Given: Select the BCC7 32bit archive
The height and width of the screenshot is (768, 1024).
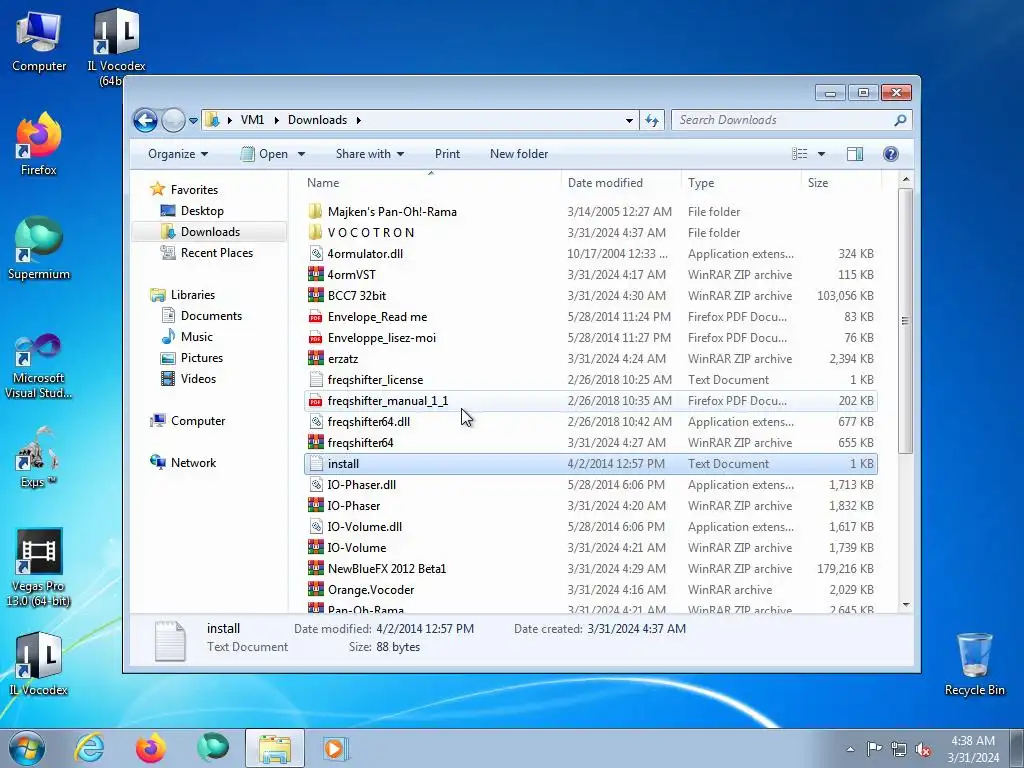Looking at the screenshot, I should click(x=590, y=295).
